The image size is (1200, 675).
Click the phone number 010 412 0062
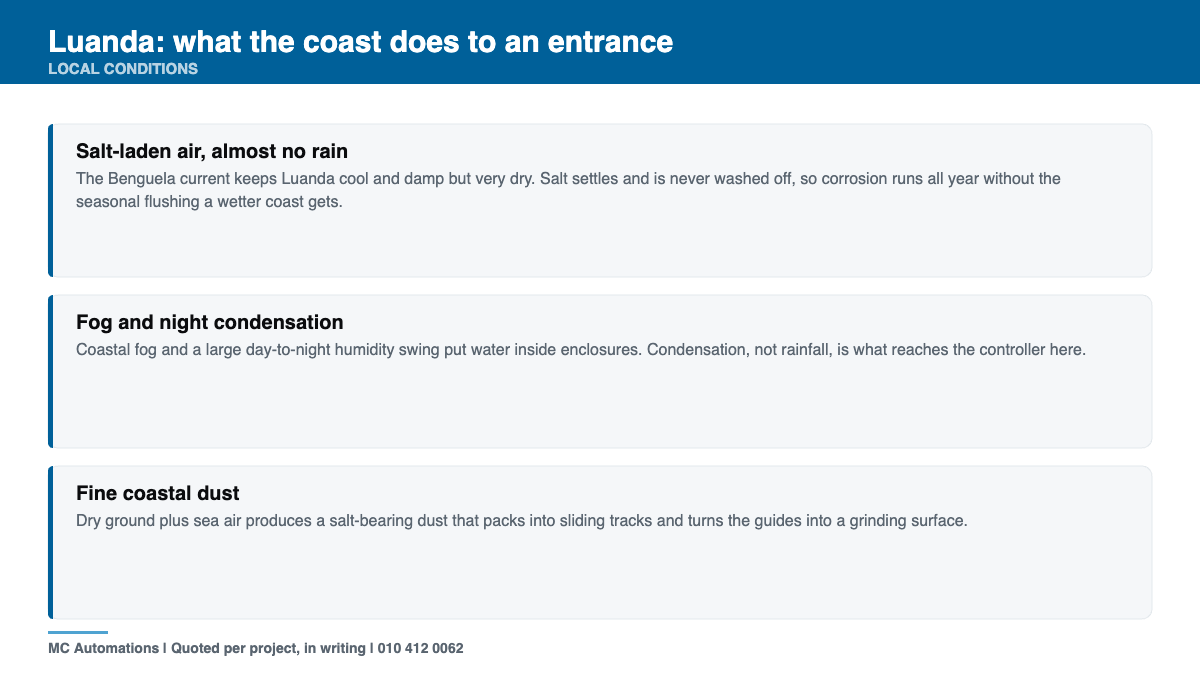(420, 648)
